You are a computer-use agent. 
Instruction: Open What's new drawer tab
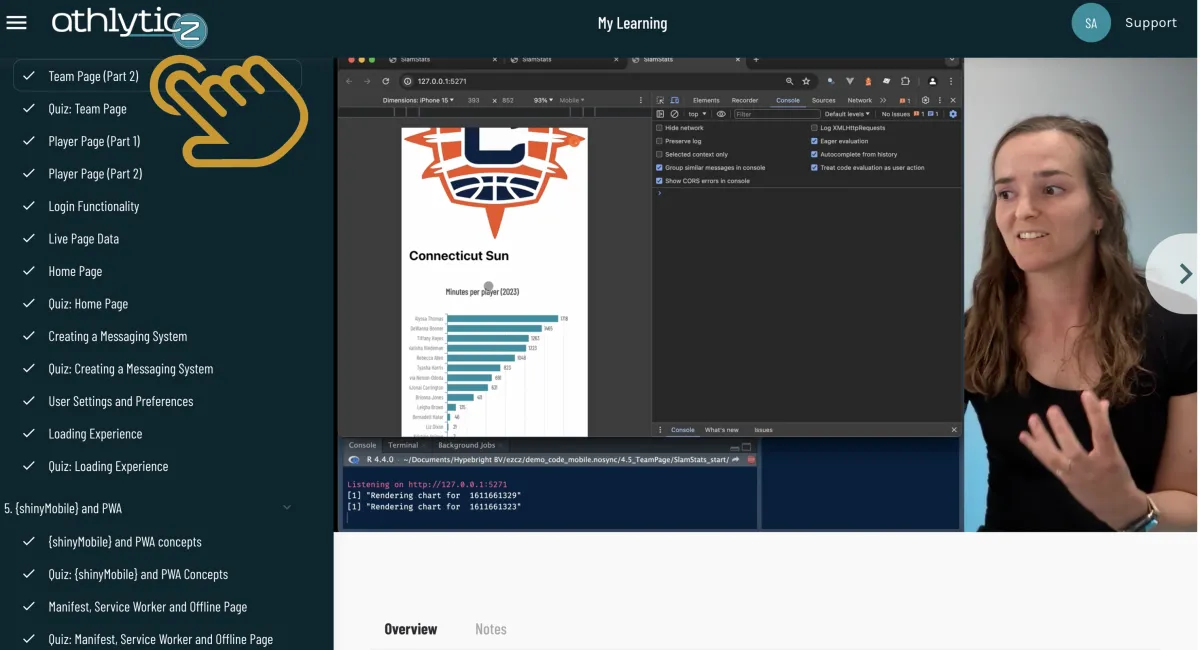(722, 430)
